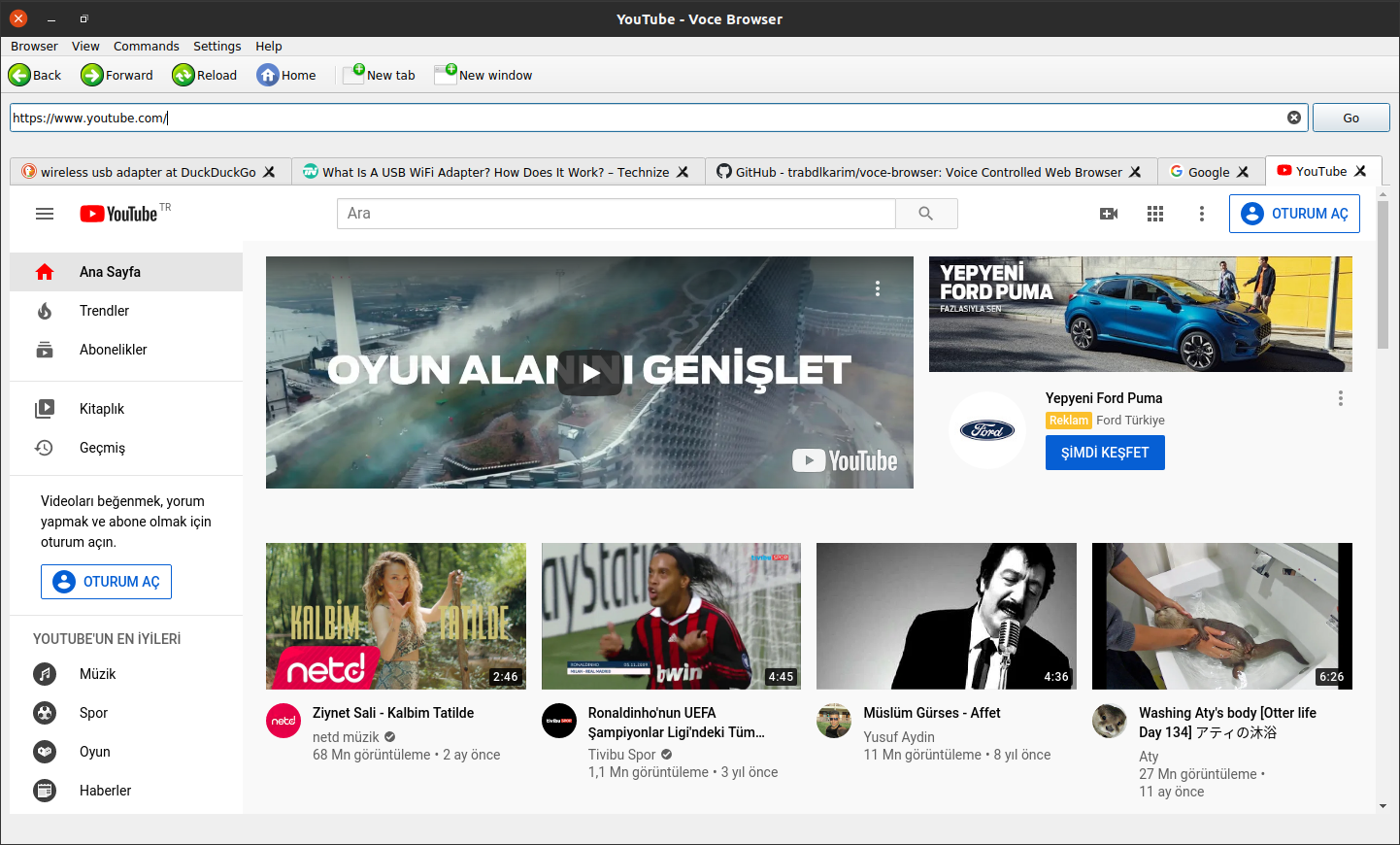Click sidebar OTURUM AÇ sign-in button
Viewport: 1400px width, 845px height.
[x=107, y=582]
